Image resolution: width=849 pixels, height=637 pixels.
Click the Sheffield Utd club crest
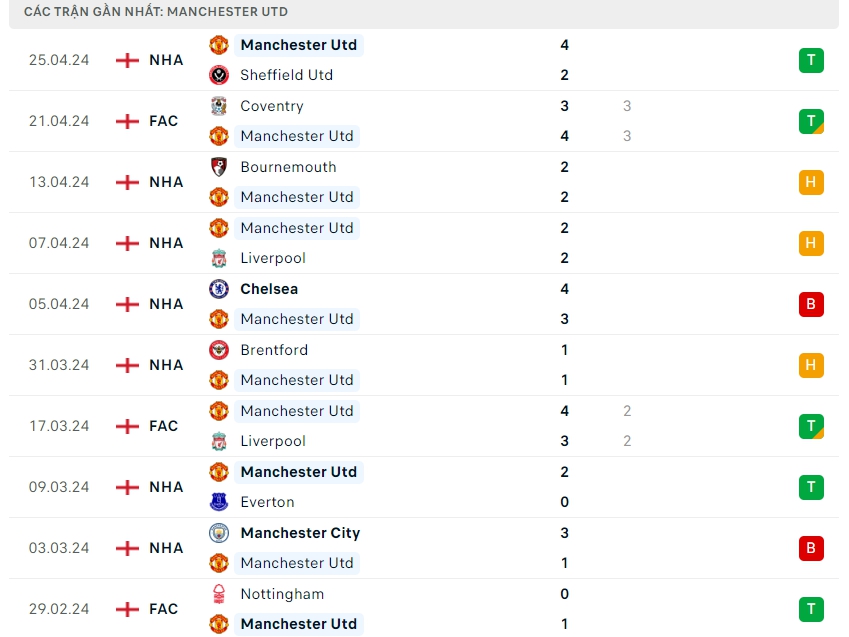click(x=219, y=75)
